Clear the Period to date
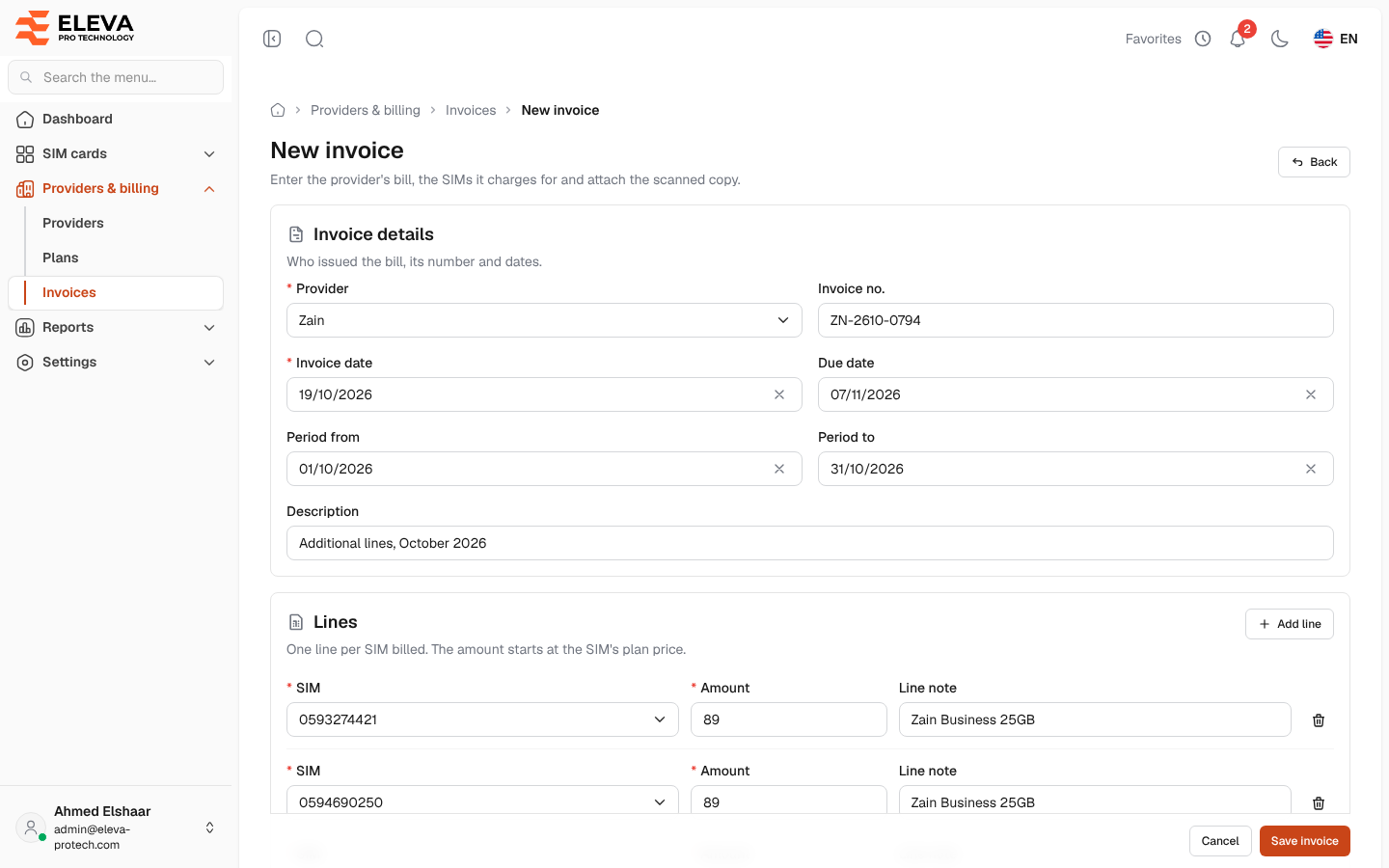Screen dimensions: 1389x868 point(1311,469)
